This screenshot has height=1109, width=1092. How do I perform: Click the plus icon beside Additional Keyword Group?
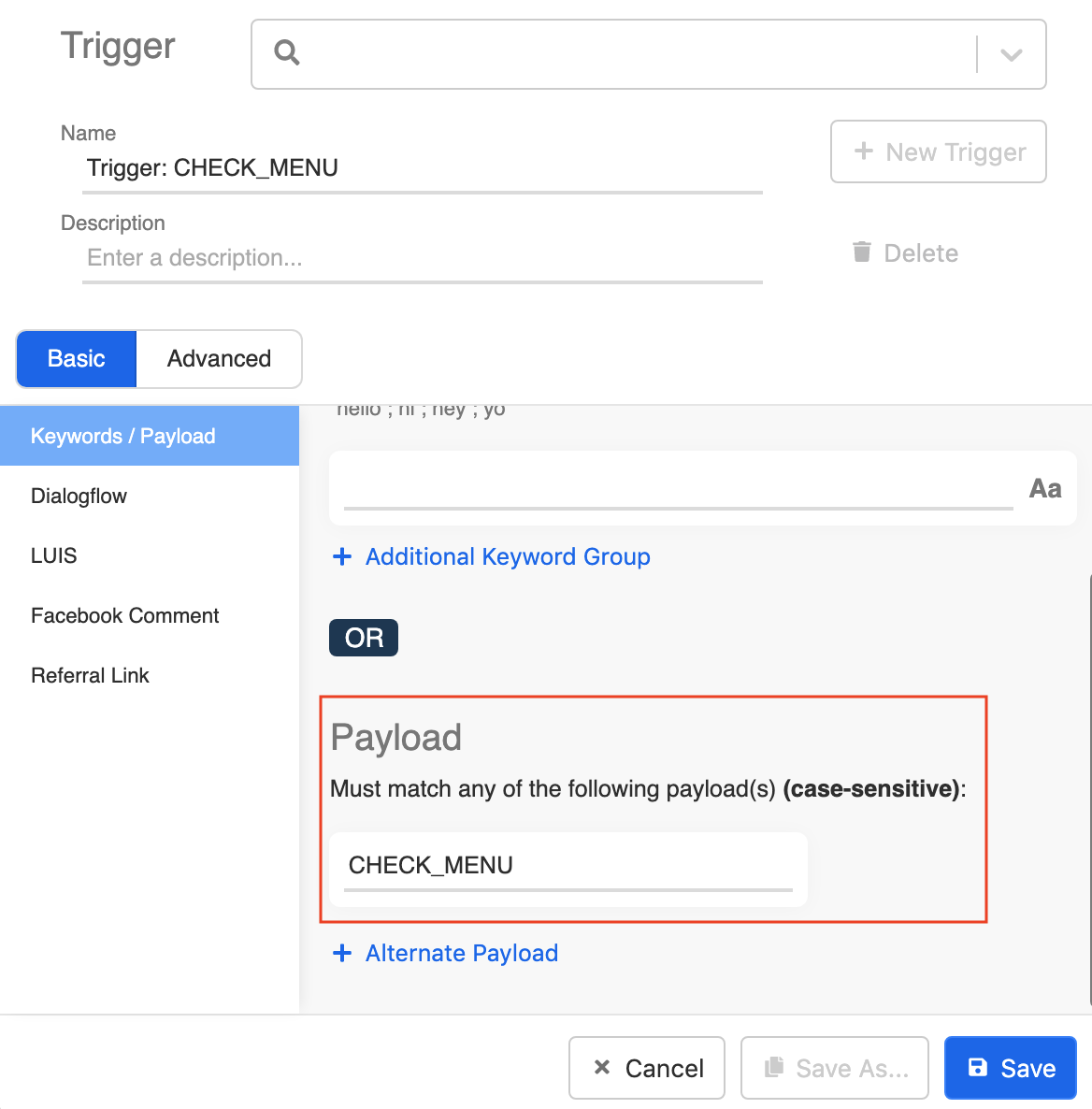[x=342, y=556]
